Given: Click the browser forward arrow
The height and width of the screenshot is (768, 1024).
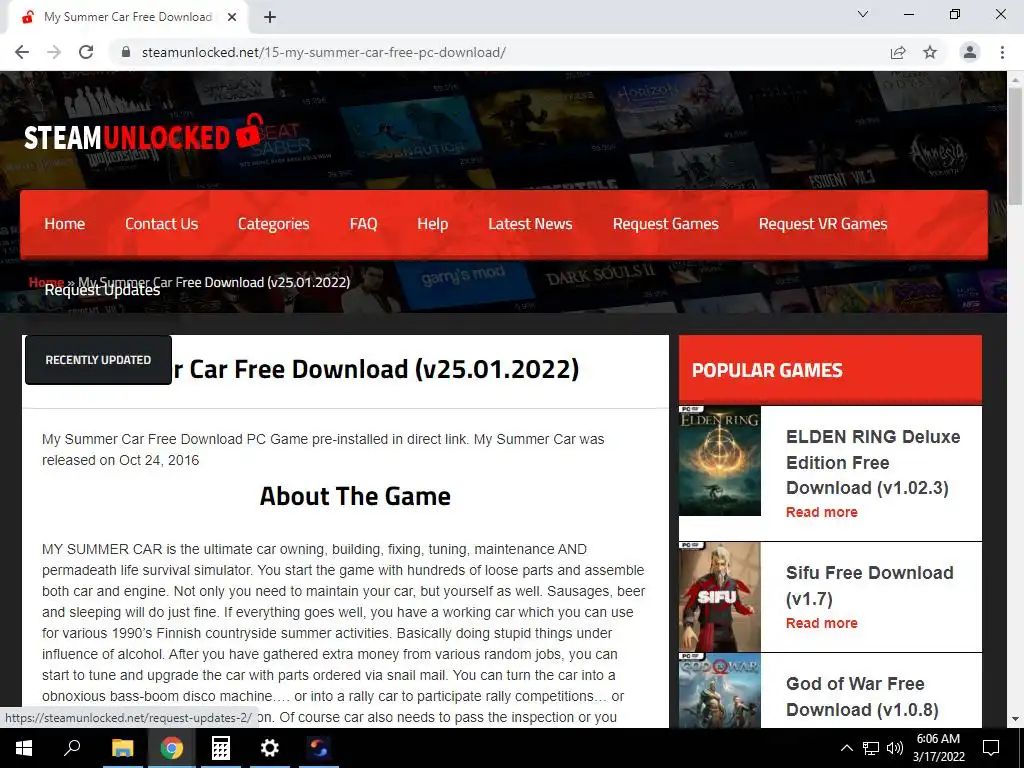Looking at the screenshot, I should 54,52.
